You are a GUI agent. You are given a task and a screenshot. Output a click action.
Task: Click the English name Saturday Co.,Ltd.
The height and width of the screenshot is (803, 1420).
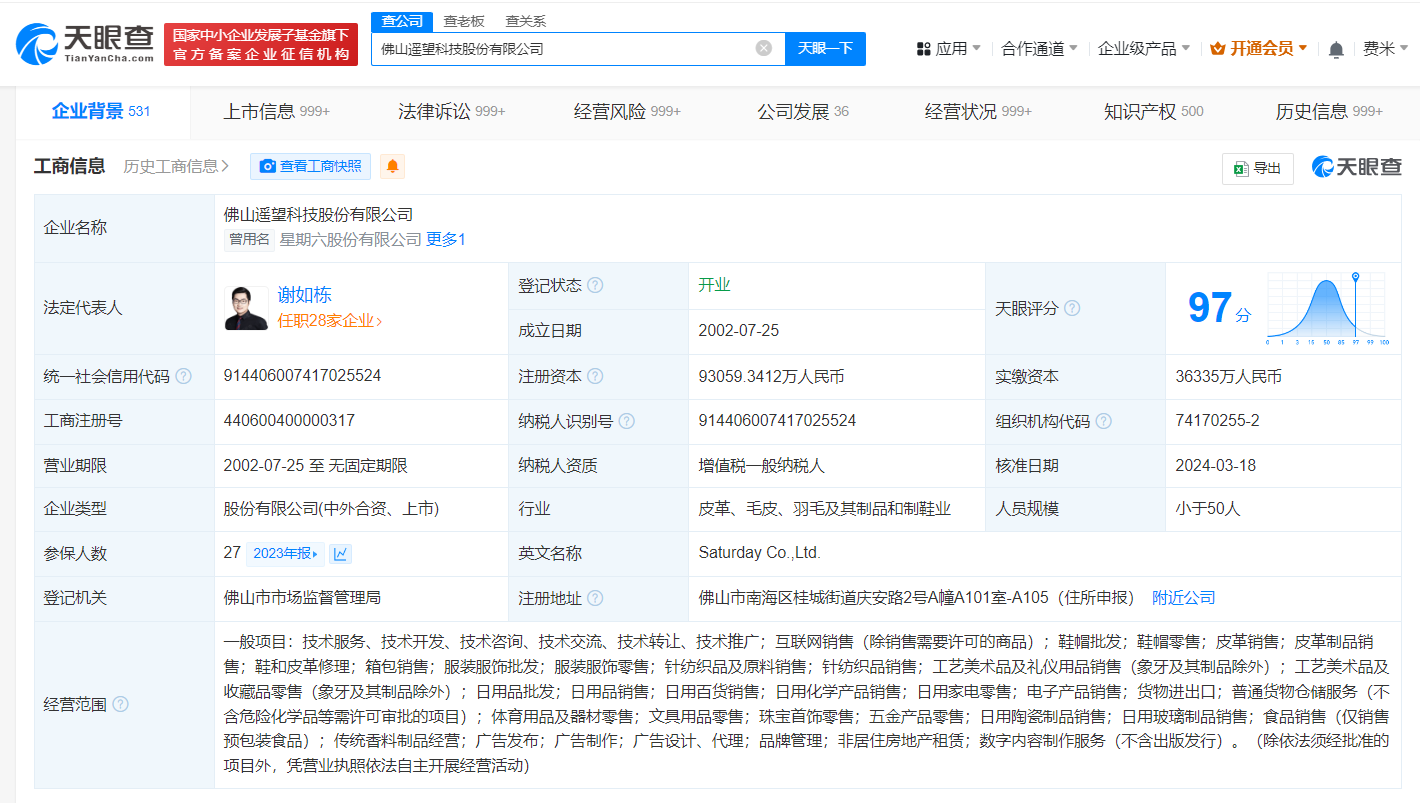(759, 553)
